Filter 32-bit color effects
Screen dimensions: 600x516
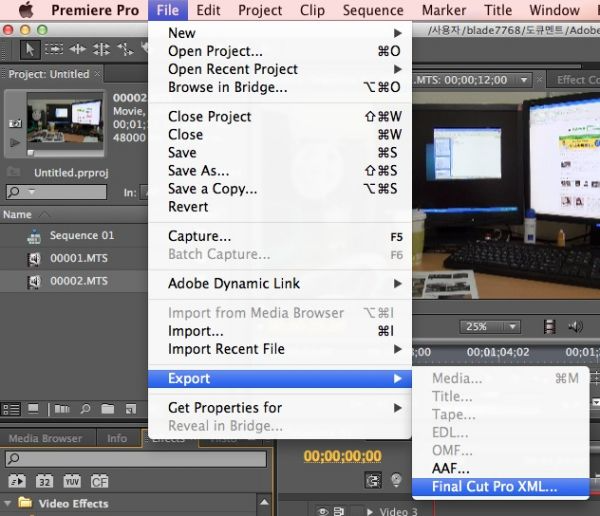44,481
